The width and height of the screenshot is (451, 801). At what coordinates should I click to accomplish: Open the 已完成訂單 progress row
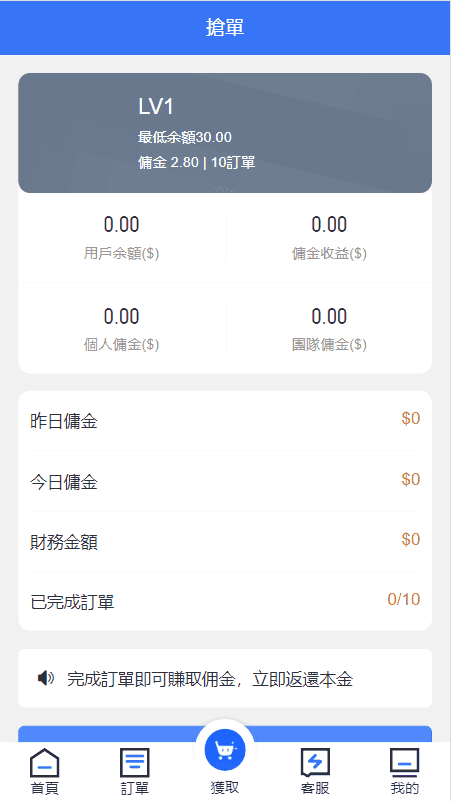[x=225, y=601]
